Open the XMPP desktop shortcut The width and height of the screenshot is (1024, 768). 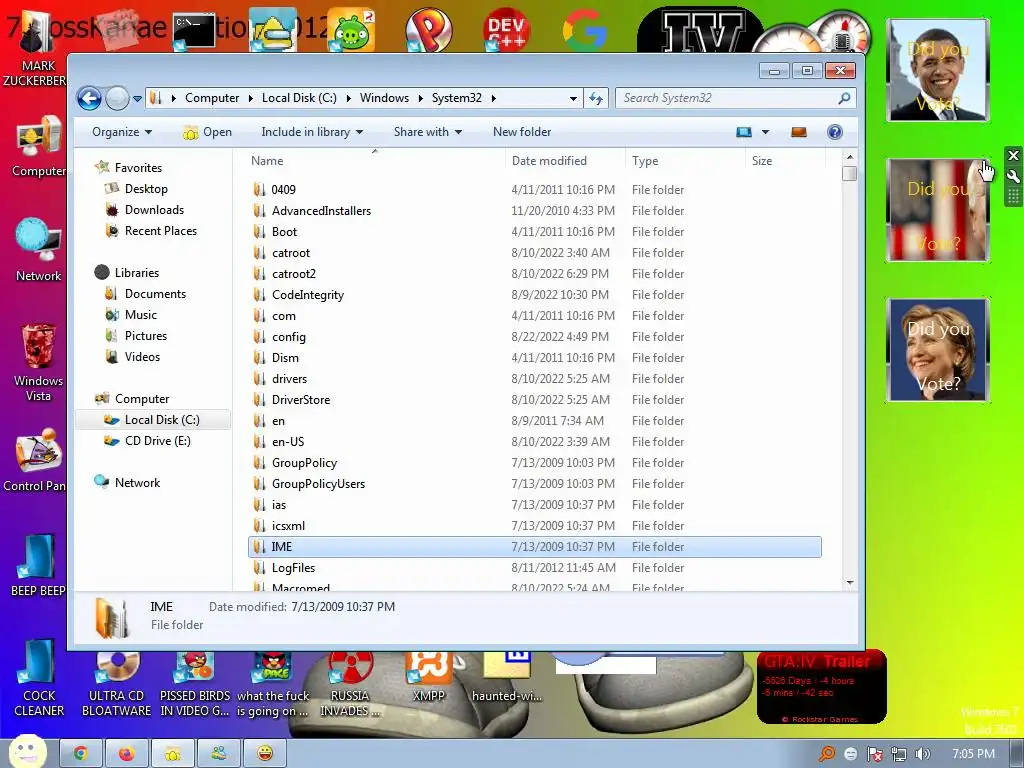pyautogui.click(x=428, y=678)
